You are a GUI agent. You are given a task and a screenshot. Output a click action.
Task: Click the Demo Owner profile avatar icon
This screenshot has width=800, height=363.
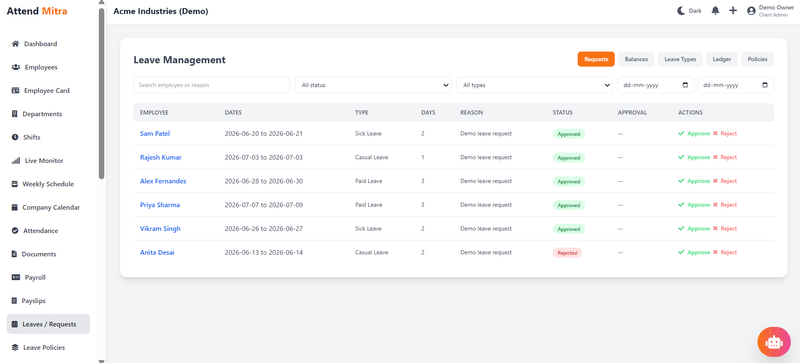click(x=751, y=11)
